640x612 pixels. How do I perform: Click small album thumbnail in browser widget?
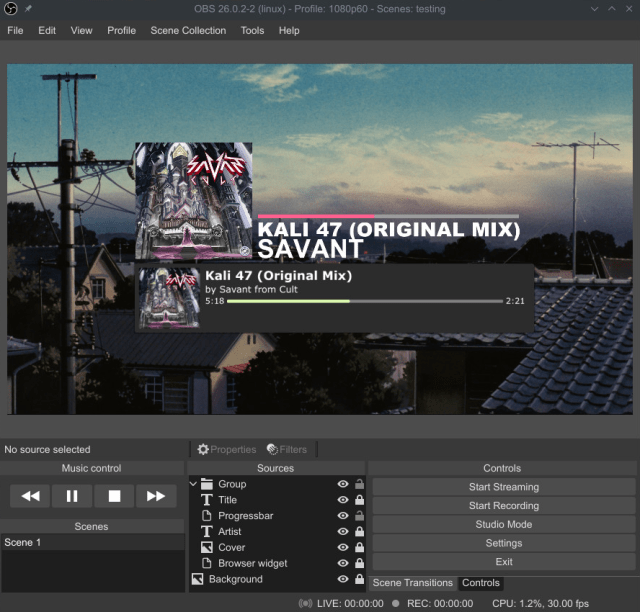169,298
